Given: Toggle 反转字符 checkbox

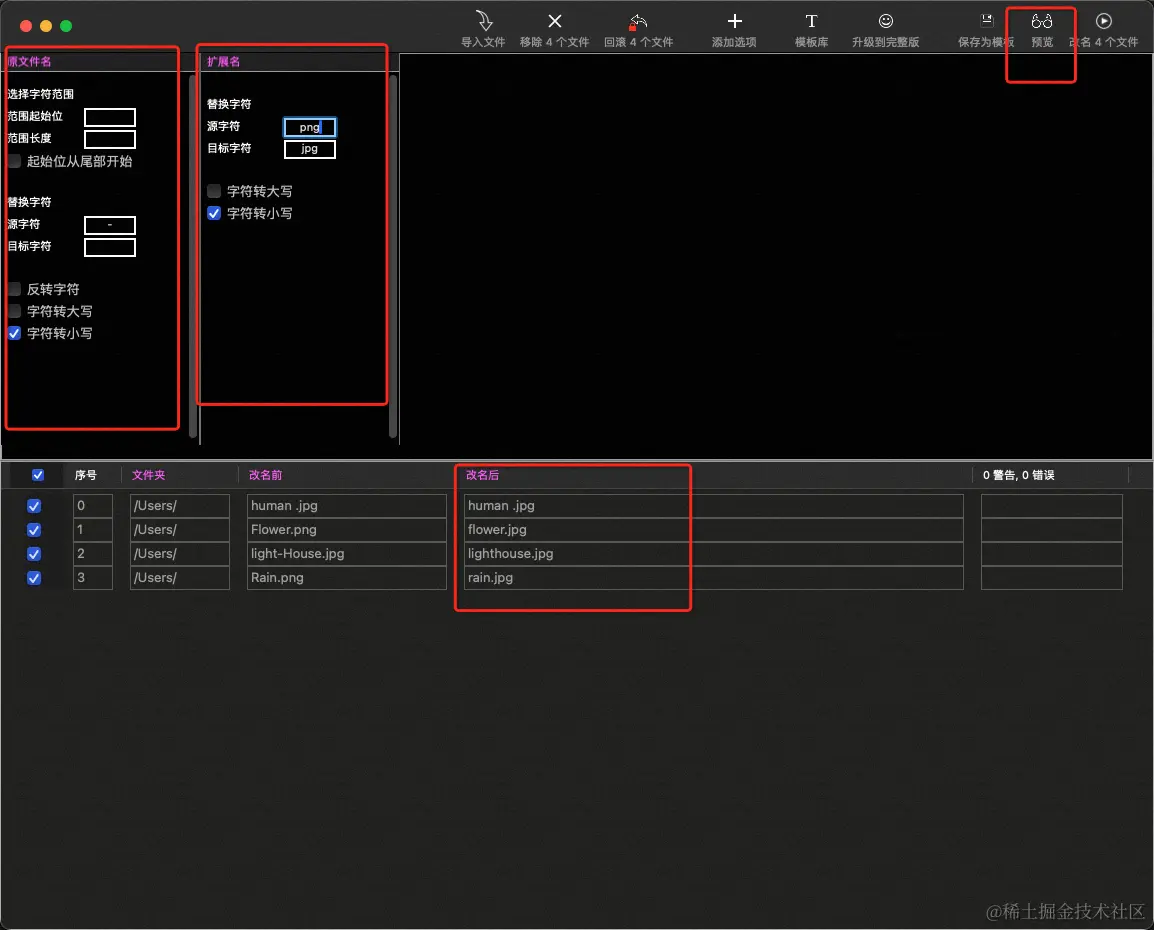Looking at the screenshot, I should [x=15, y=289].
